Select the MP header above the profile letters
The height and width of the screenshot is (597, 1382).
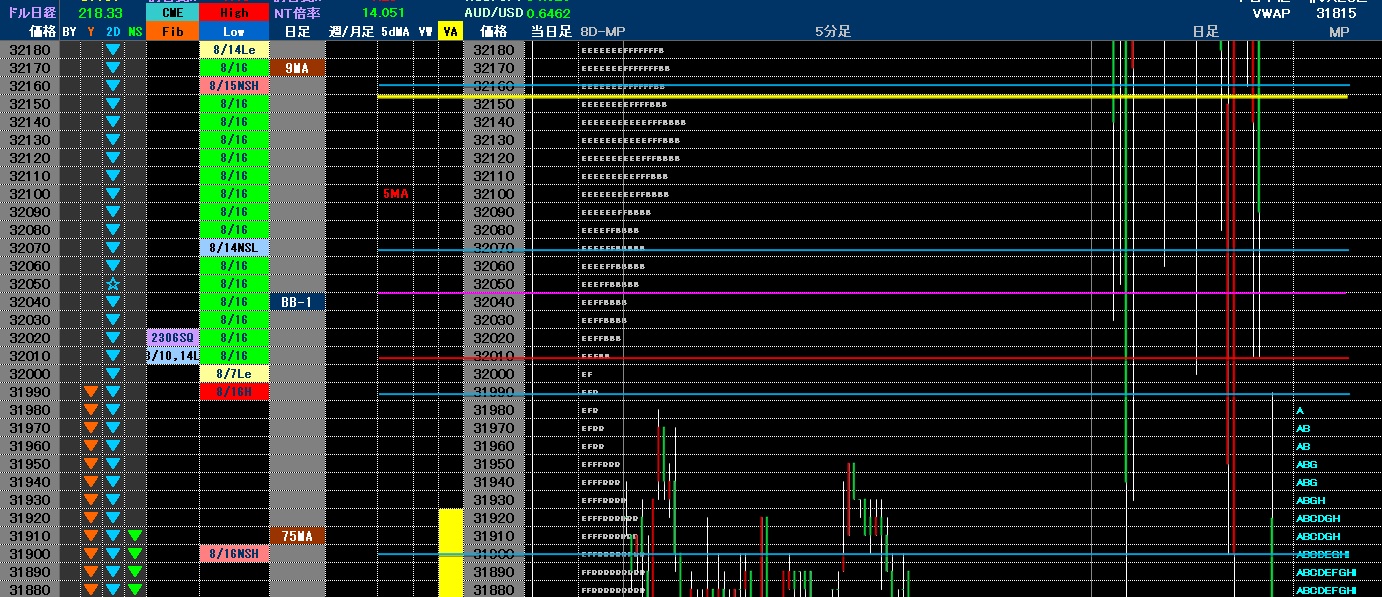[1339, 32]
